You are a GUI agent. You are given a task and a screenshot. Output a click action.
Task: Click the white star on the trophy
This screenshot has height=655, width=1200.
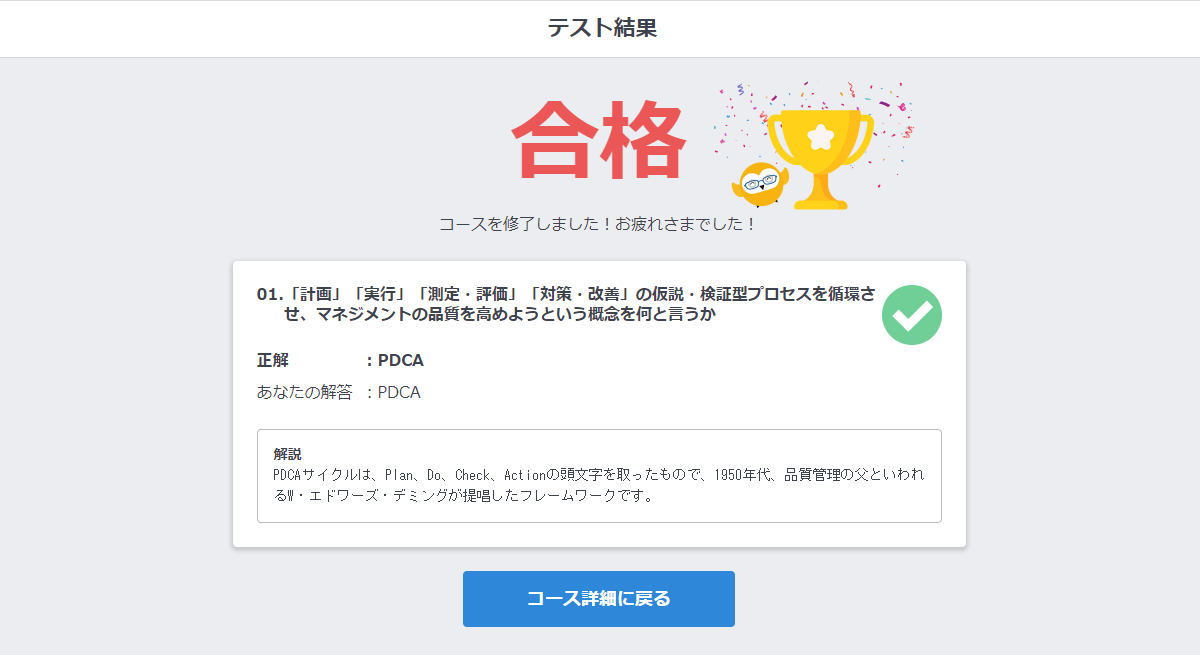tap(821, 133)
